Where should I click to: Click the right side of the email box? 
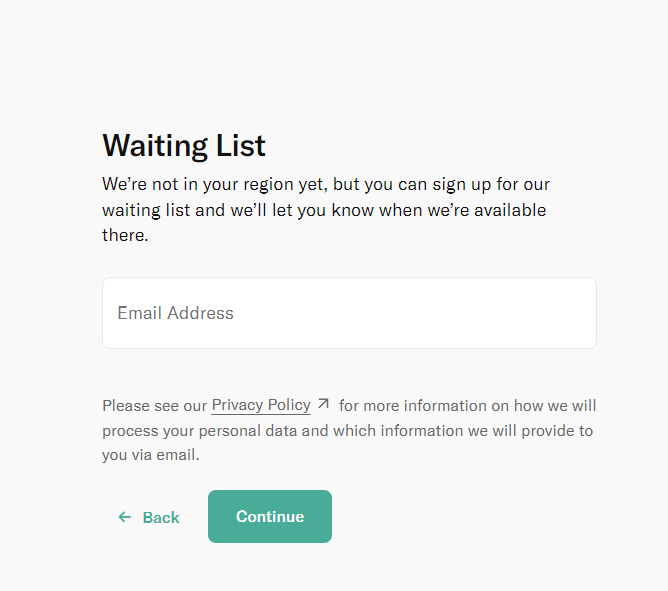(540, 313)
